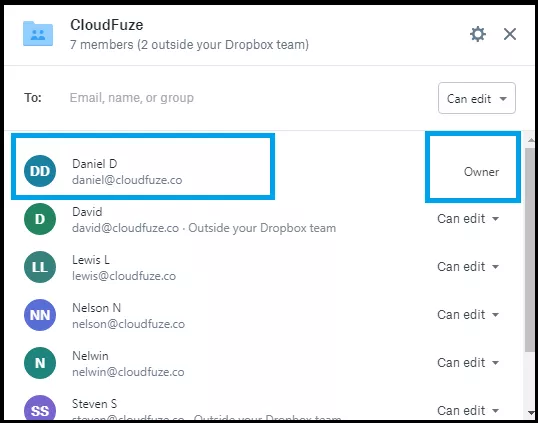Open the folder settings gear icon
This screenshot has height=423, width=538.
point(478,34)
